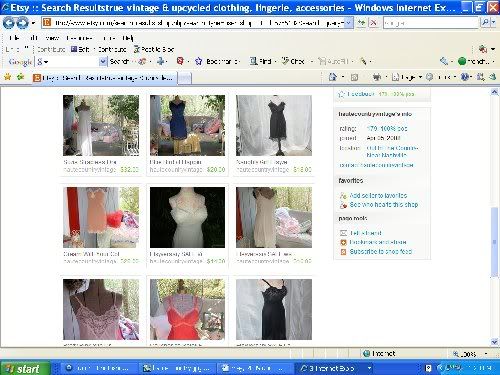The width and height of the screenshot is (500, 375).
Task: Click the Bookmarks star icon
Action: 198,61
